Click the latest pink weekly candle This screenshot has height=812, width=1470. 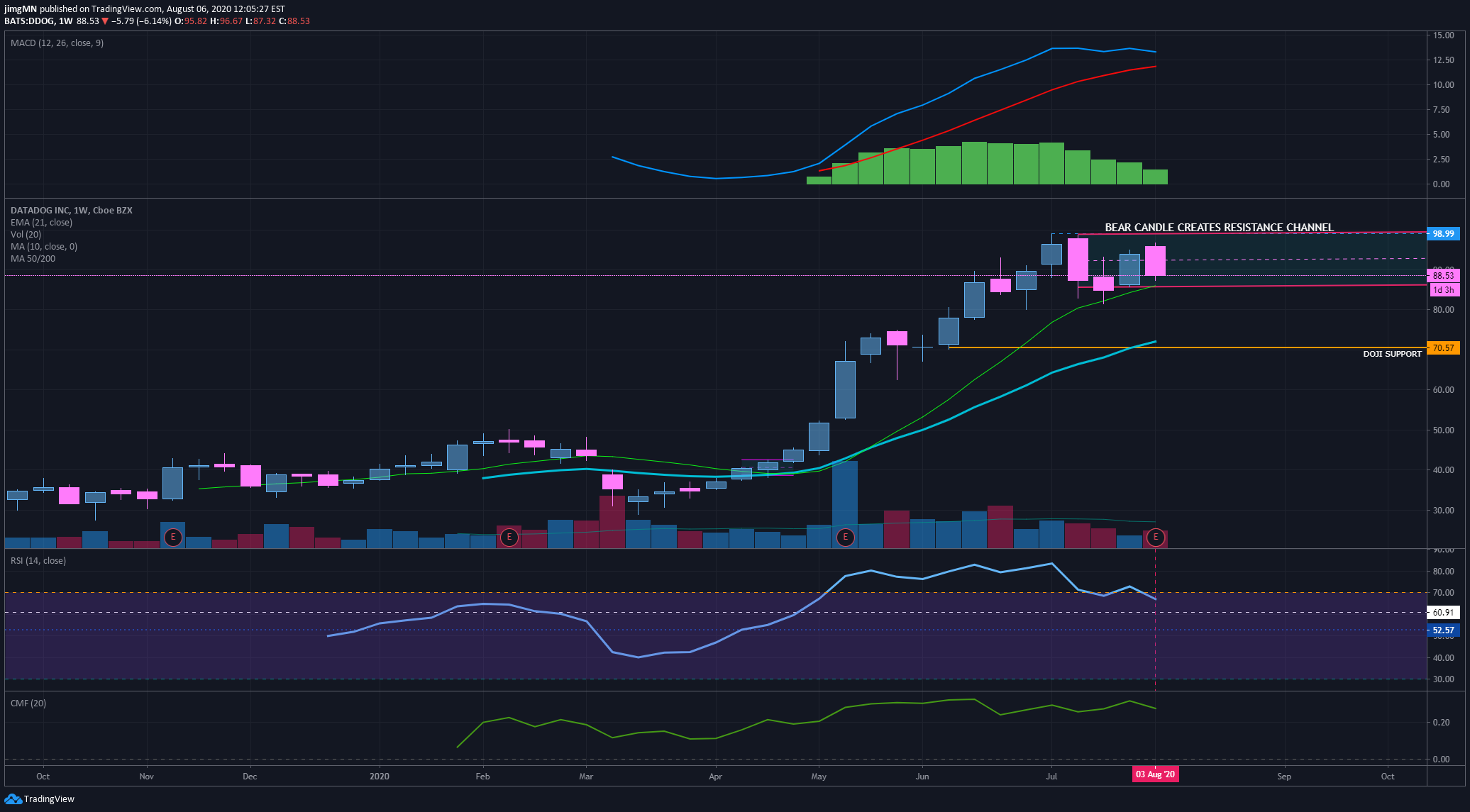[x=1155, y=261]
